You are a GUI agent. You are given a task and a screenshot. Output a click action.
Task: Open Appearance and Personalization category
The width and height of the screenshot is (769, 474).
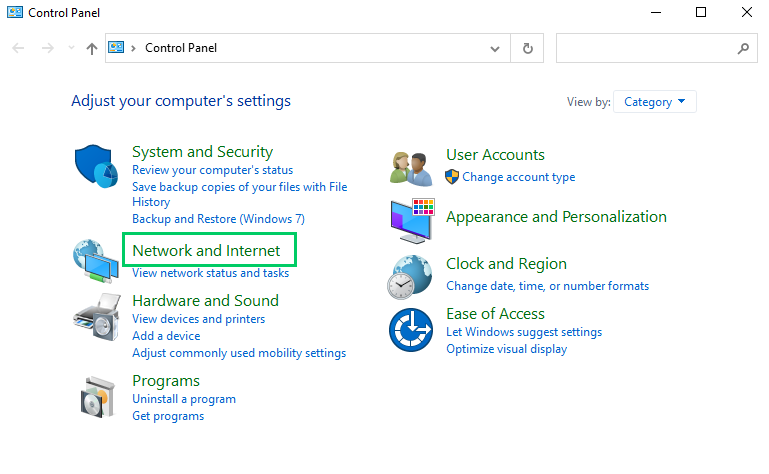556,216
